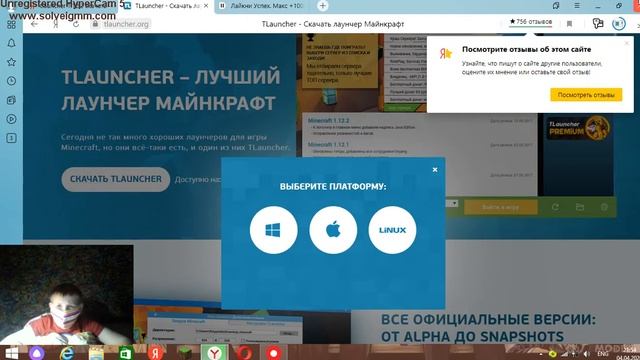This screenshot has height=360, width=640.
Task: Click the TLauncher Premium banner
Action: click(x=578, y=128)
